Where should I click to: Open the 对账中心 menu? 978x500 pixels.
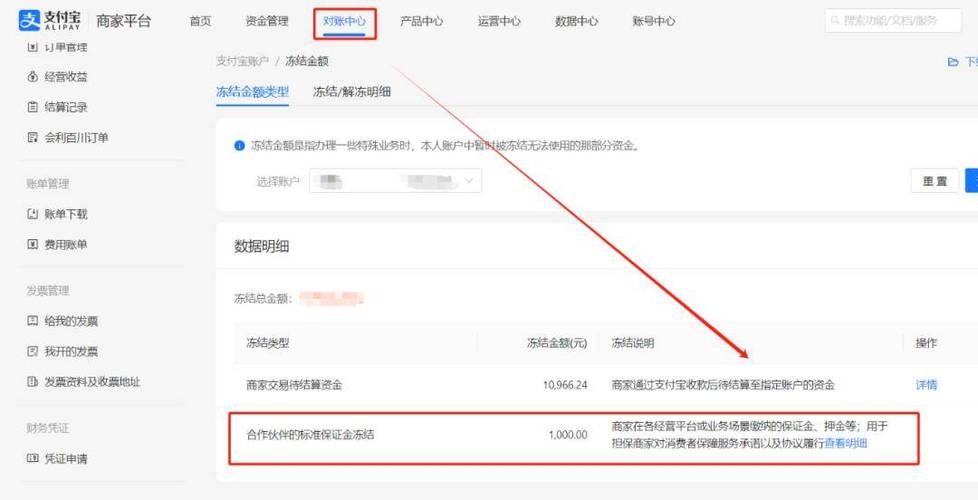[x=344, y=21]
